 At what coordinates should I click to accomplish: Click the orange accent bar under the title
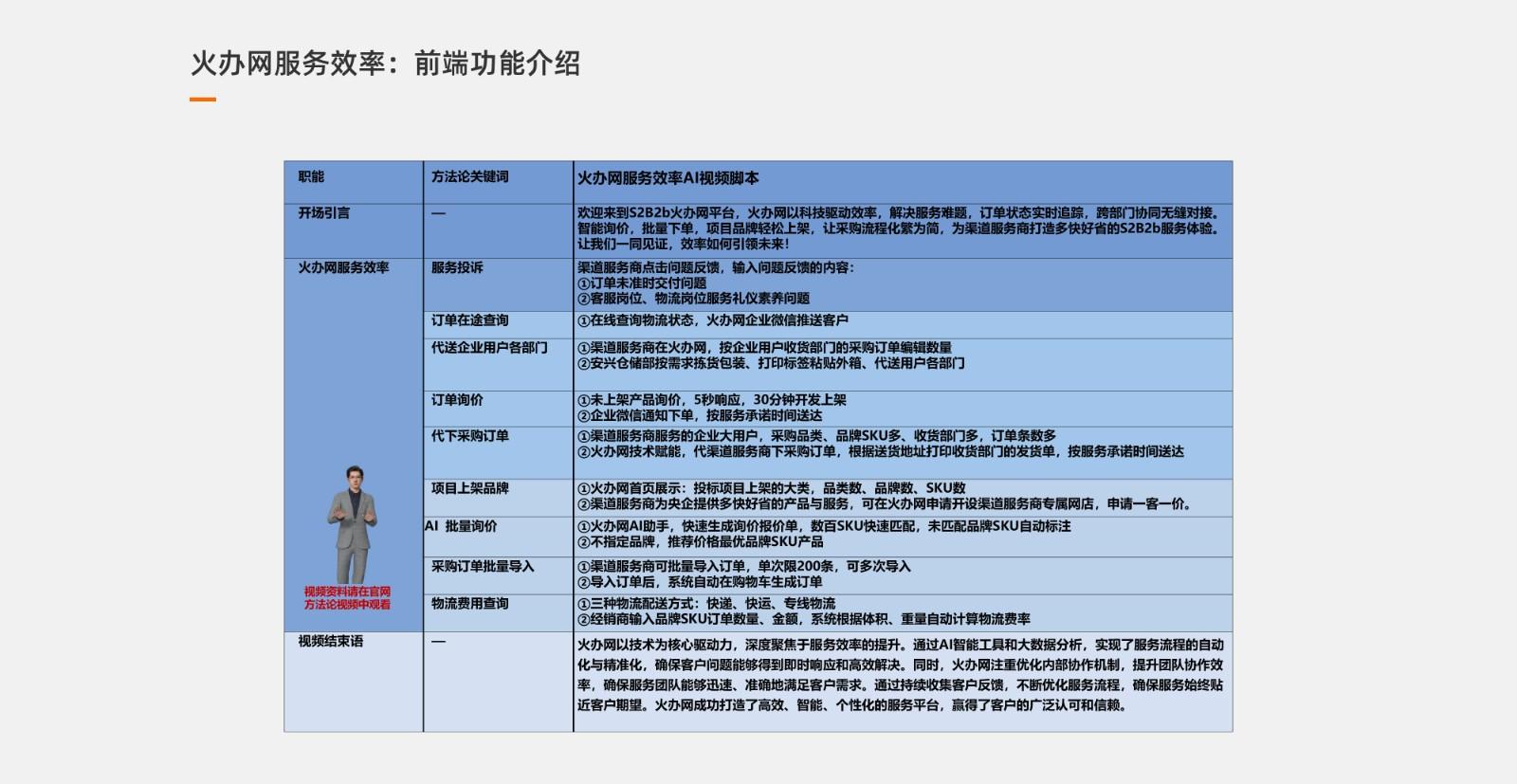203,99
